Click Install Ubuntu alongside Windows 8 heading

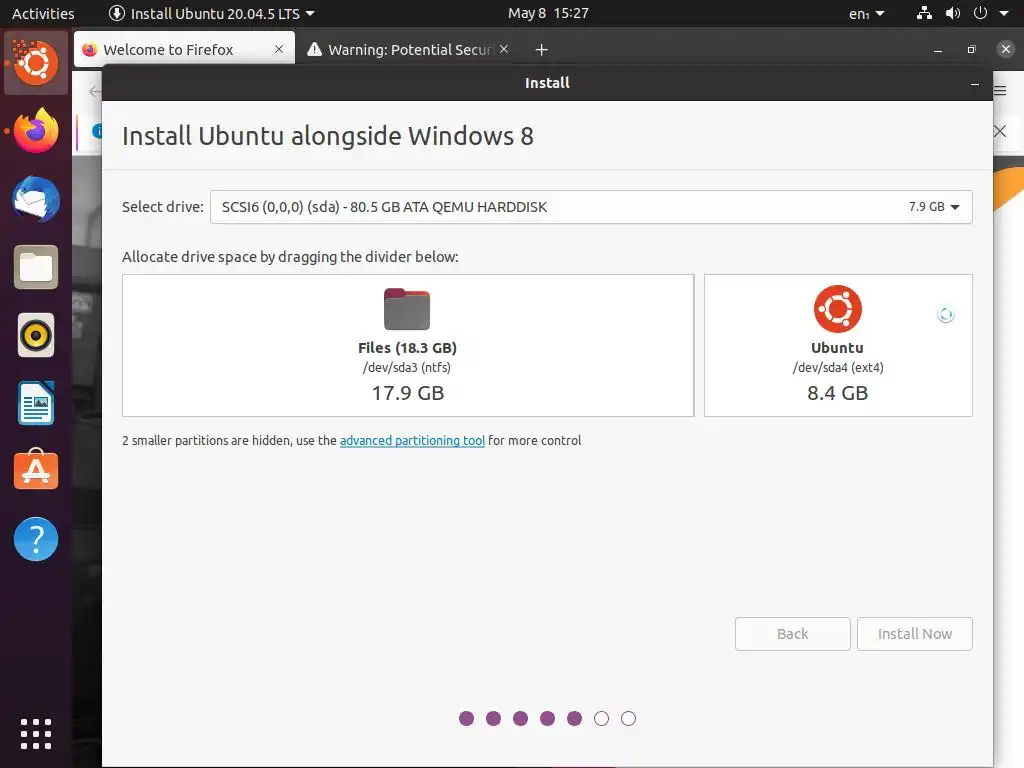click(x=328, y=136)
